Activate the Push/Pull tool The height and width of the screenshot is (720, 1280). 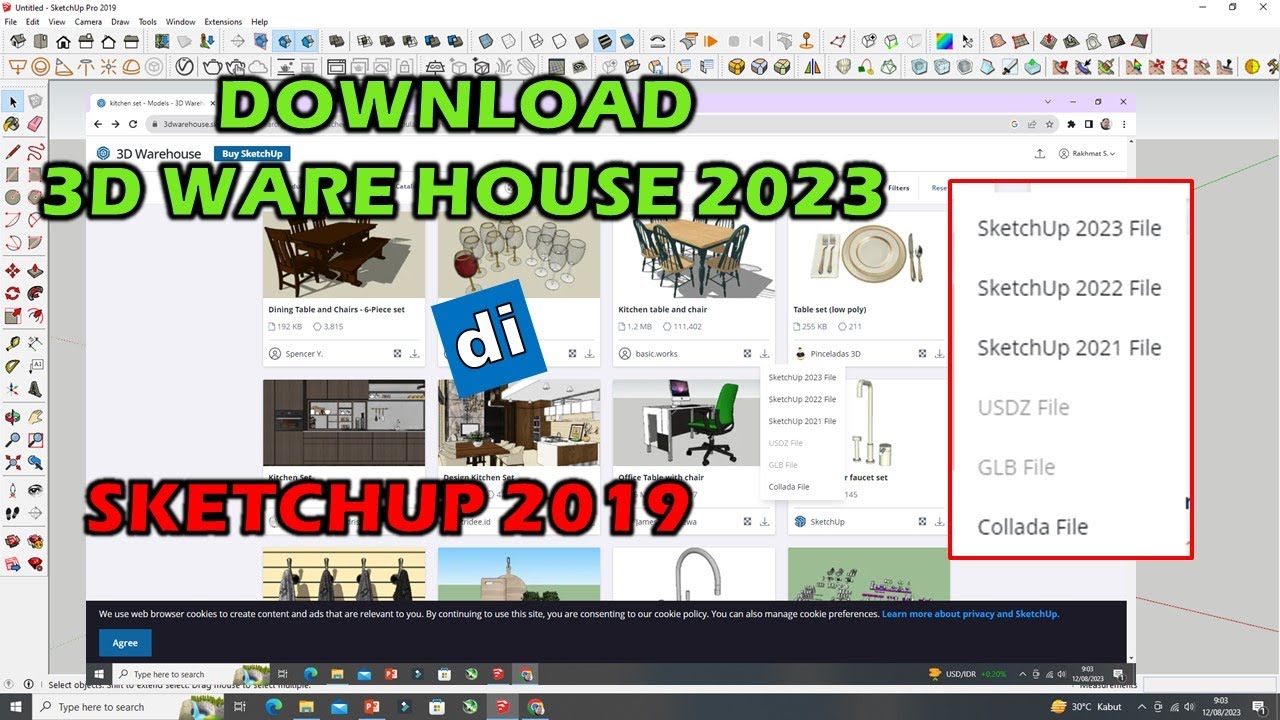(35, 271)
